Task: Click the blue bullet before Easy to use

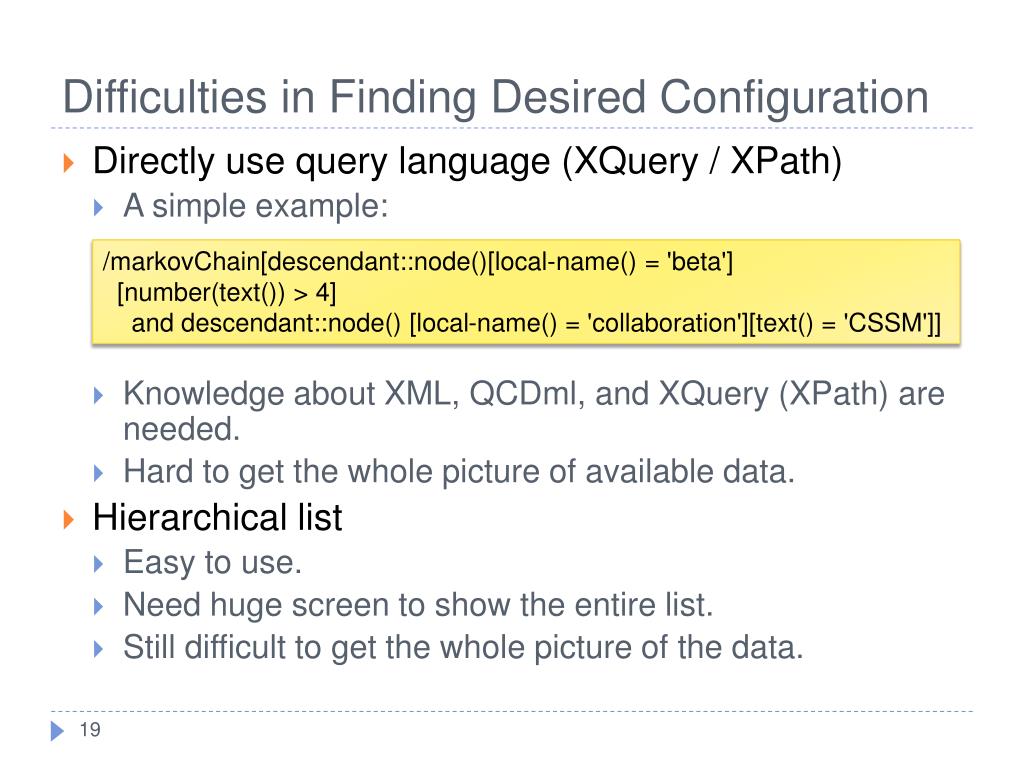Action: point(99,564)
